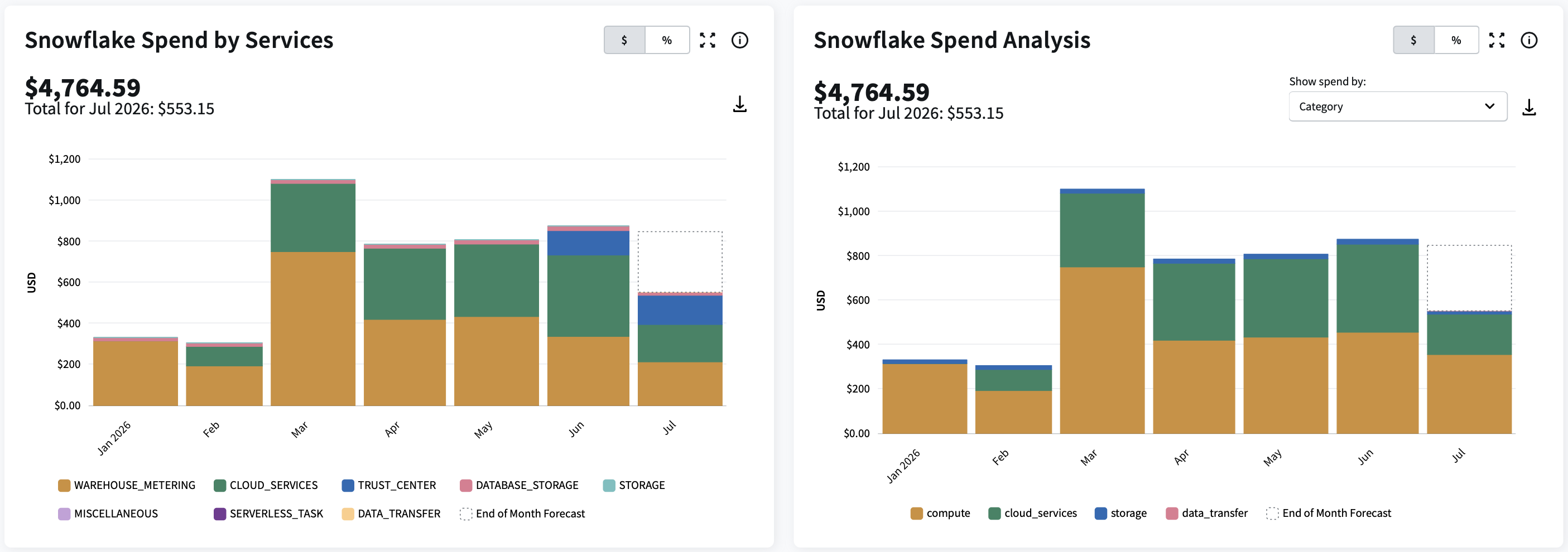This screenshot has width=1568, height=552.
Task: Toggle TRUST_CENTER legend swatch
Action: click(x=348, y=485)
